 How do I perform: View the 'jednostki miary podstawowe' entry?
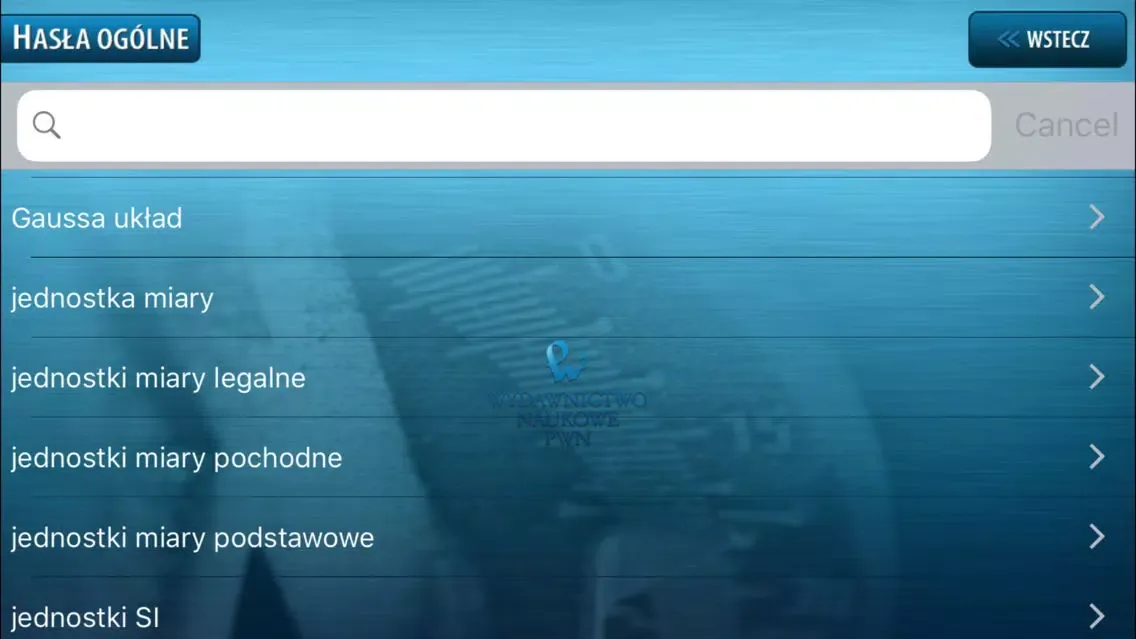[x=568, y=537]
